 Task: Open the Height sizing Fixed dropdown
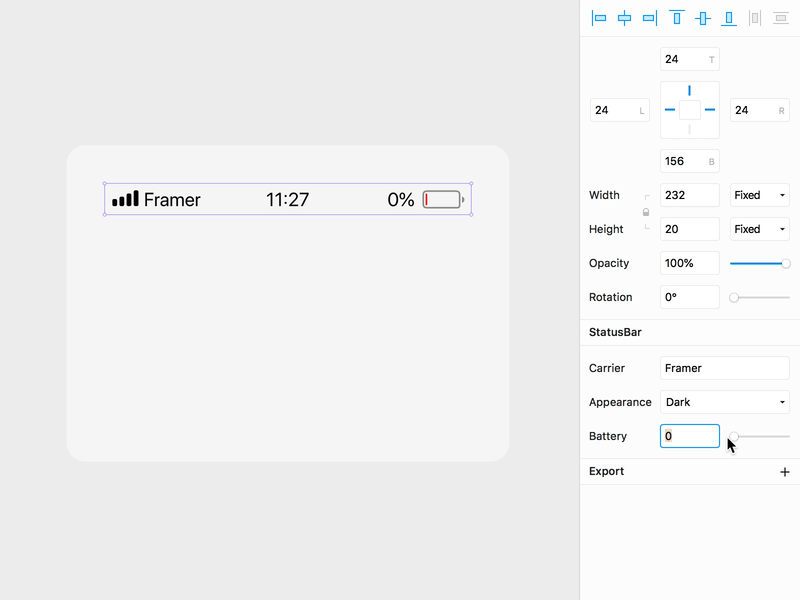(x=759, y=229)
